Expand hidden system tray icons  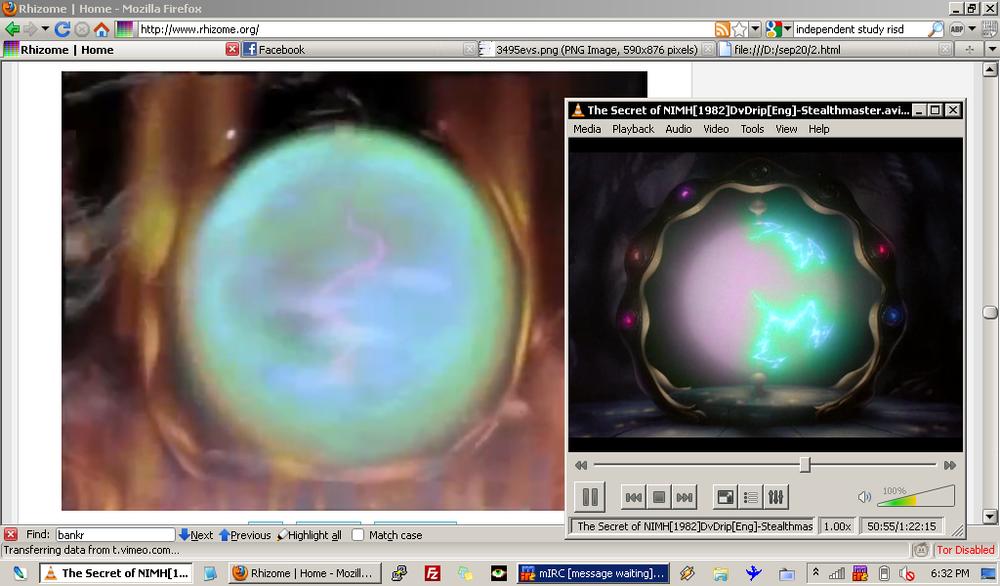pyautogui.click(x=815, y=573)
